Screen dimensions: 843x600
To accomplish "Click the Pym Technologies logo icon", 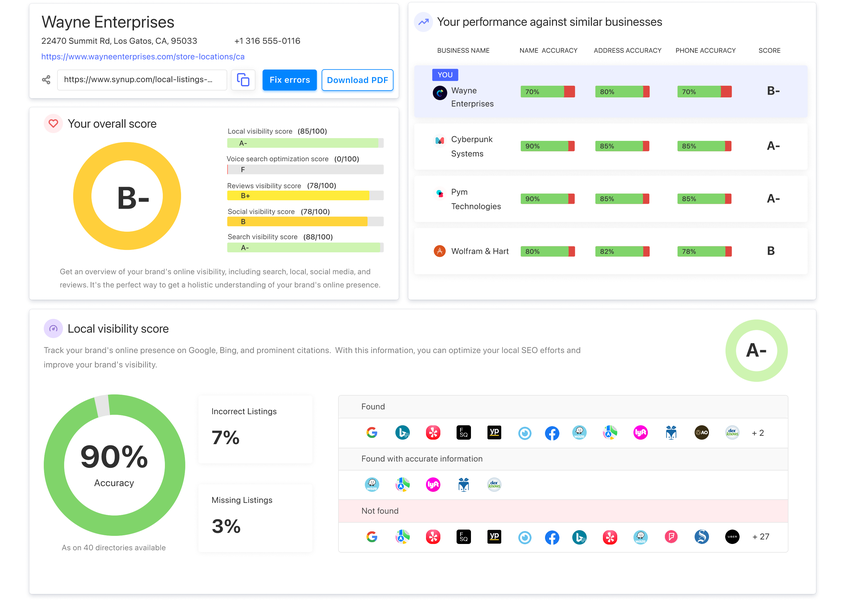I will click(x=440, y=193).
